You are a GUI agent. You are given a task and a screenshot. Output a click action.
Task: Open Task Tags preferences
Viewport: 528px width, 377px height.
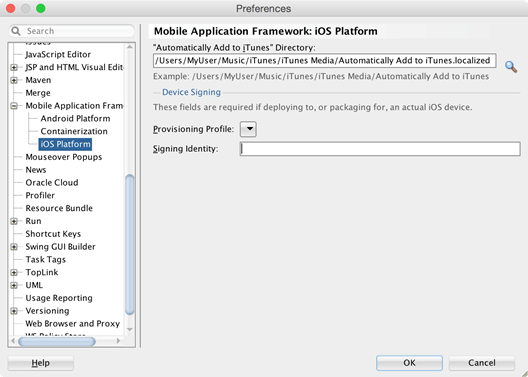[45, 260]
